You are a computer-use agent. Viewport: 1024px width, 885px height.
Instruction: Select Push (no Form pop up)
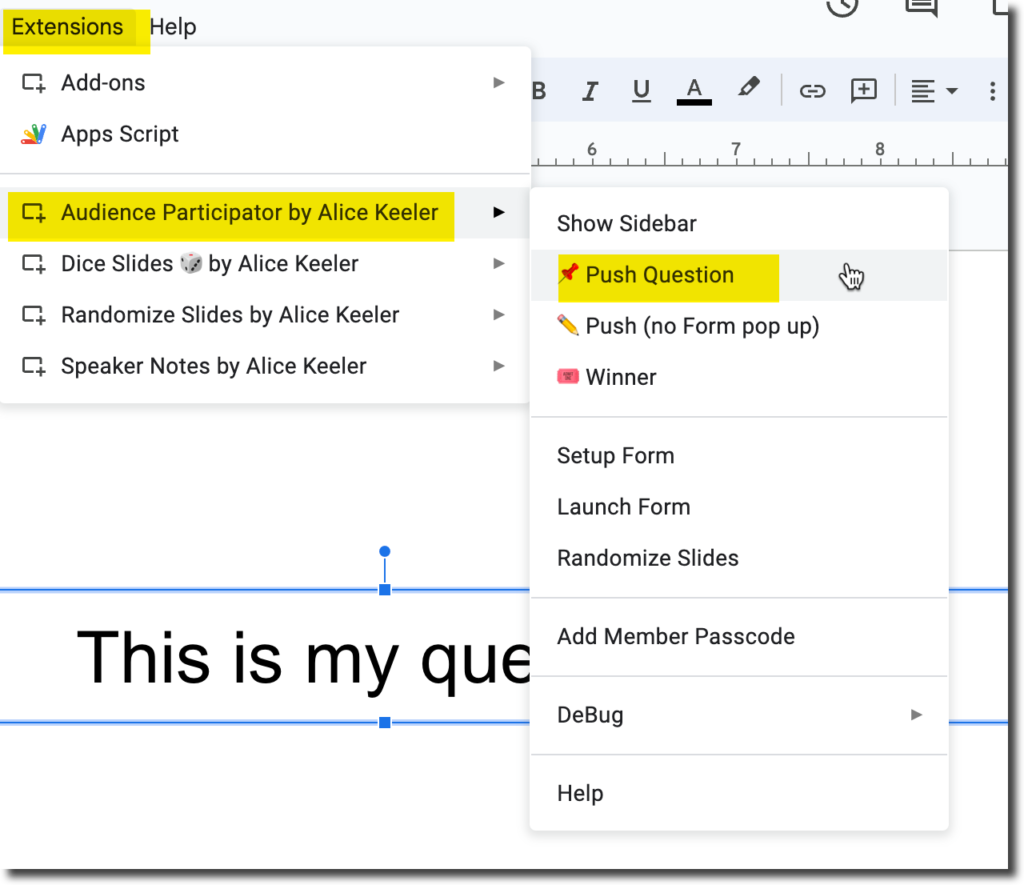(739, 326)
